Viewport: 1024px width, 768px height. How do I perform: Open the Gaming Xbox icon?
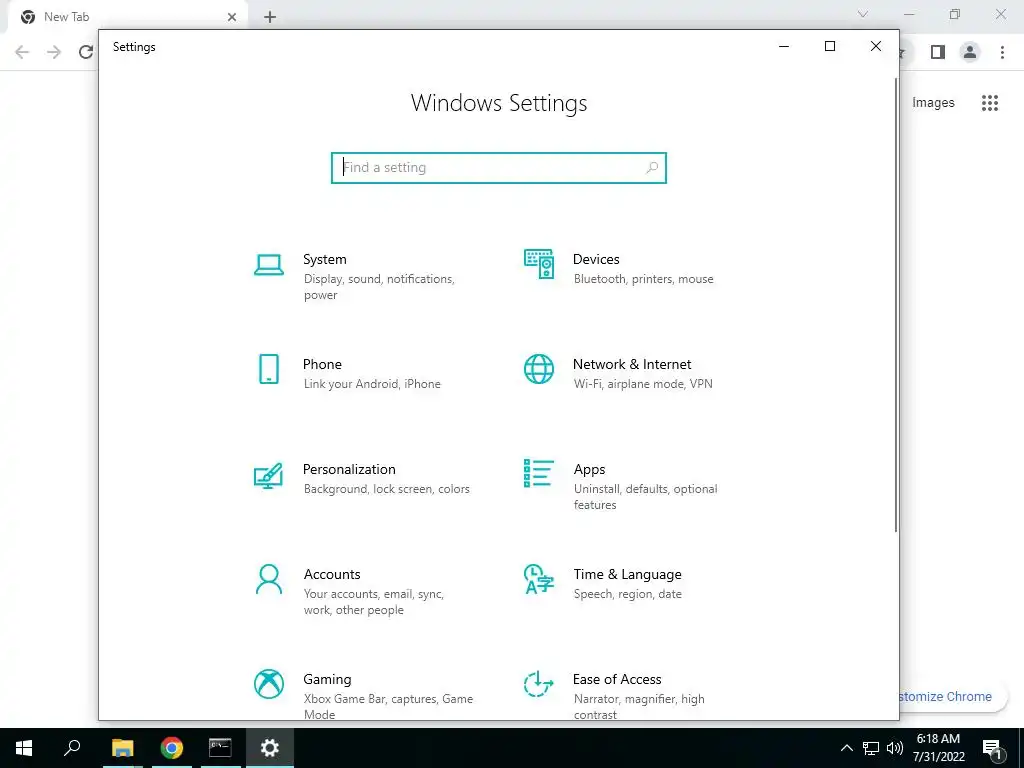[x=268, y=684]
